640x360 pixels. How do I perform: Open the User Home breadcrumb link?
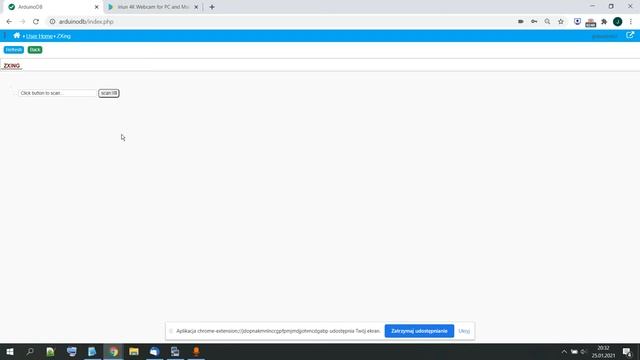point(40,36)
